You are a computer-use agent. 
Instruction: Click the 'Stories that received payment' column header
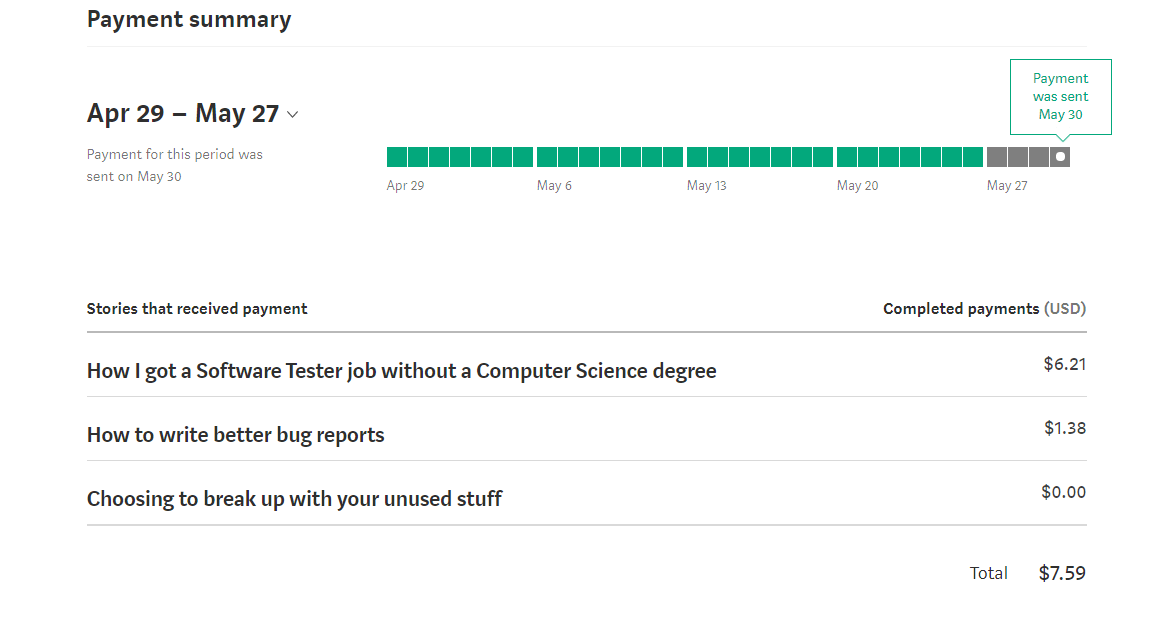pyautogui.click(x=197, y=309)
